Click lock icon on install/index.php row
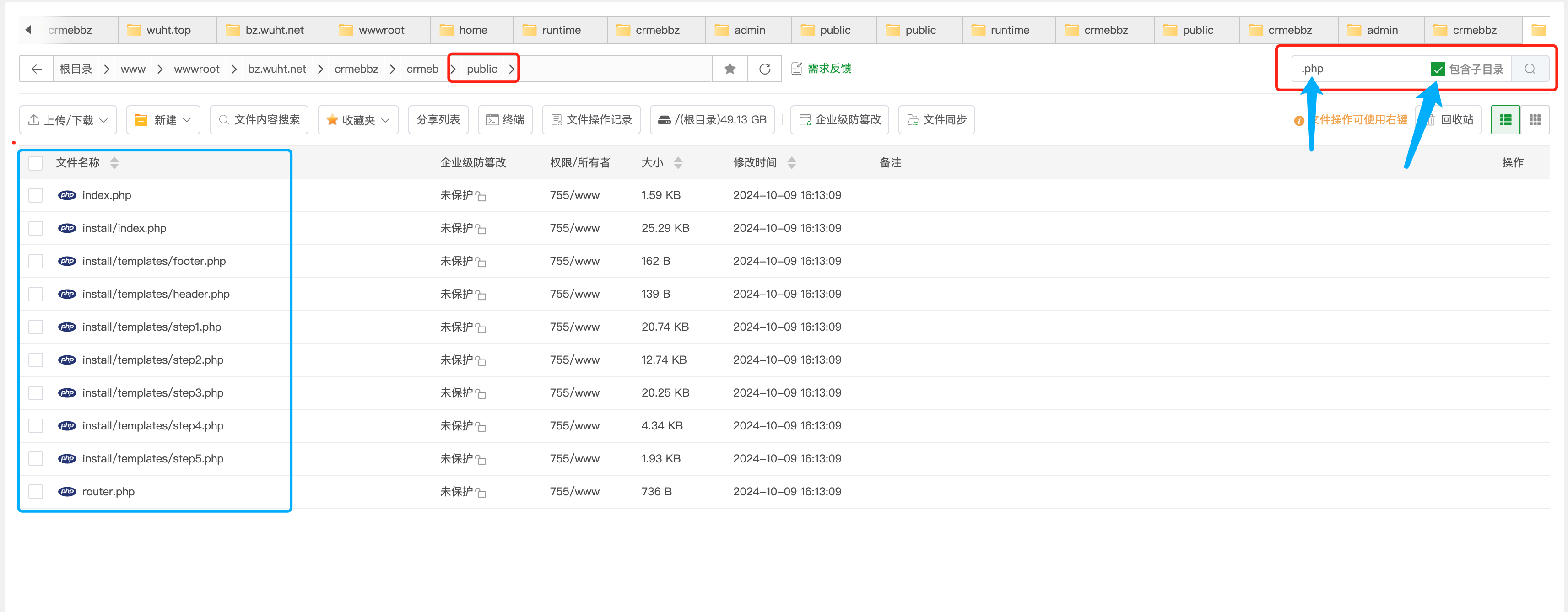 coord(481,229)
